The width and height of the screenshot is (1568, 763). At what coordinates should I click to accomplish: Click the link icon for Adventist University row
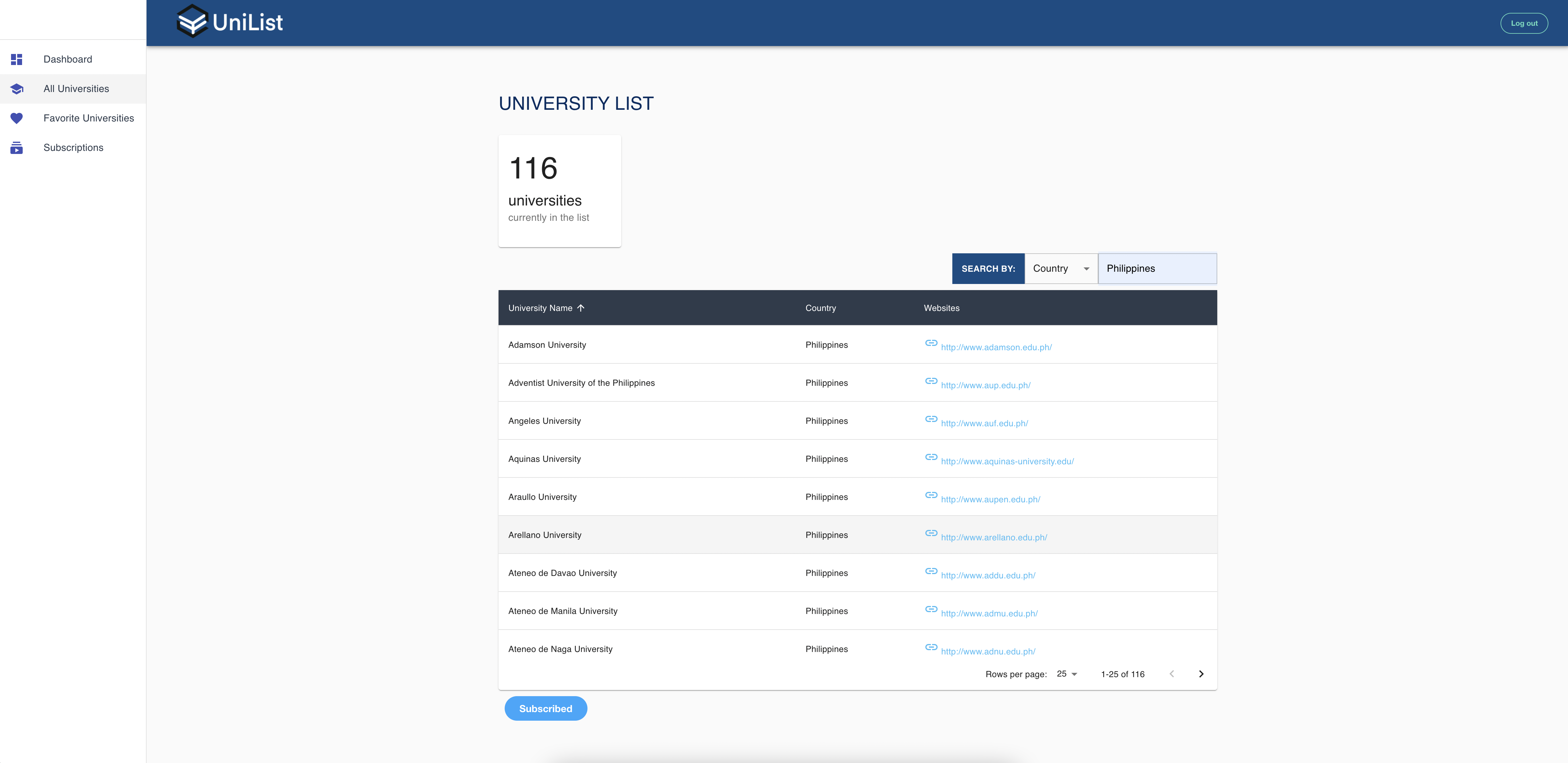[931, 381]
